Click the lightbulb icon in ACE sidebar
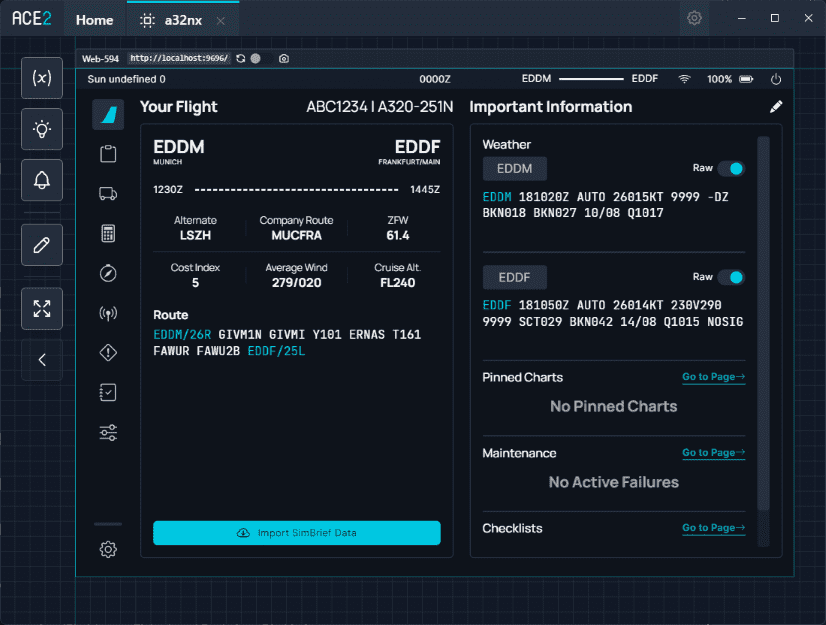This screenshot has height=625, width=826. coord(42,129)
